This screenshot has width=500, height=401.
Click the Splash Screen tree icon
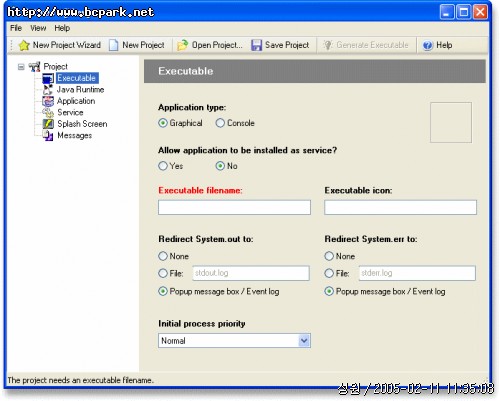pos(48,124)
